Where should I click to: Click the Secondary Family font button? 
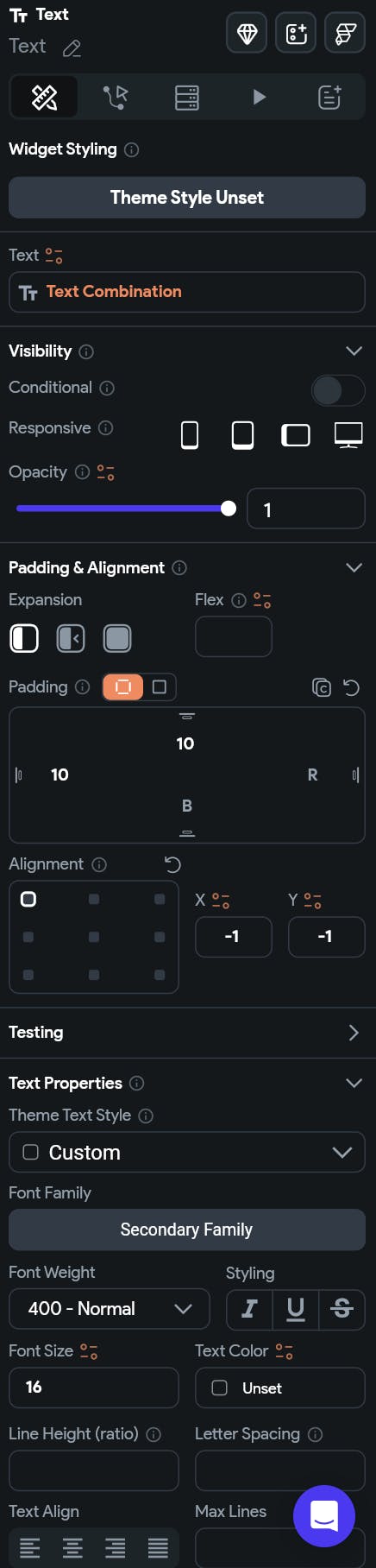coord(187,1230)
